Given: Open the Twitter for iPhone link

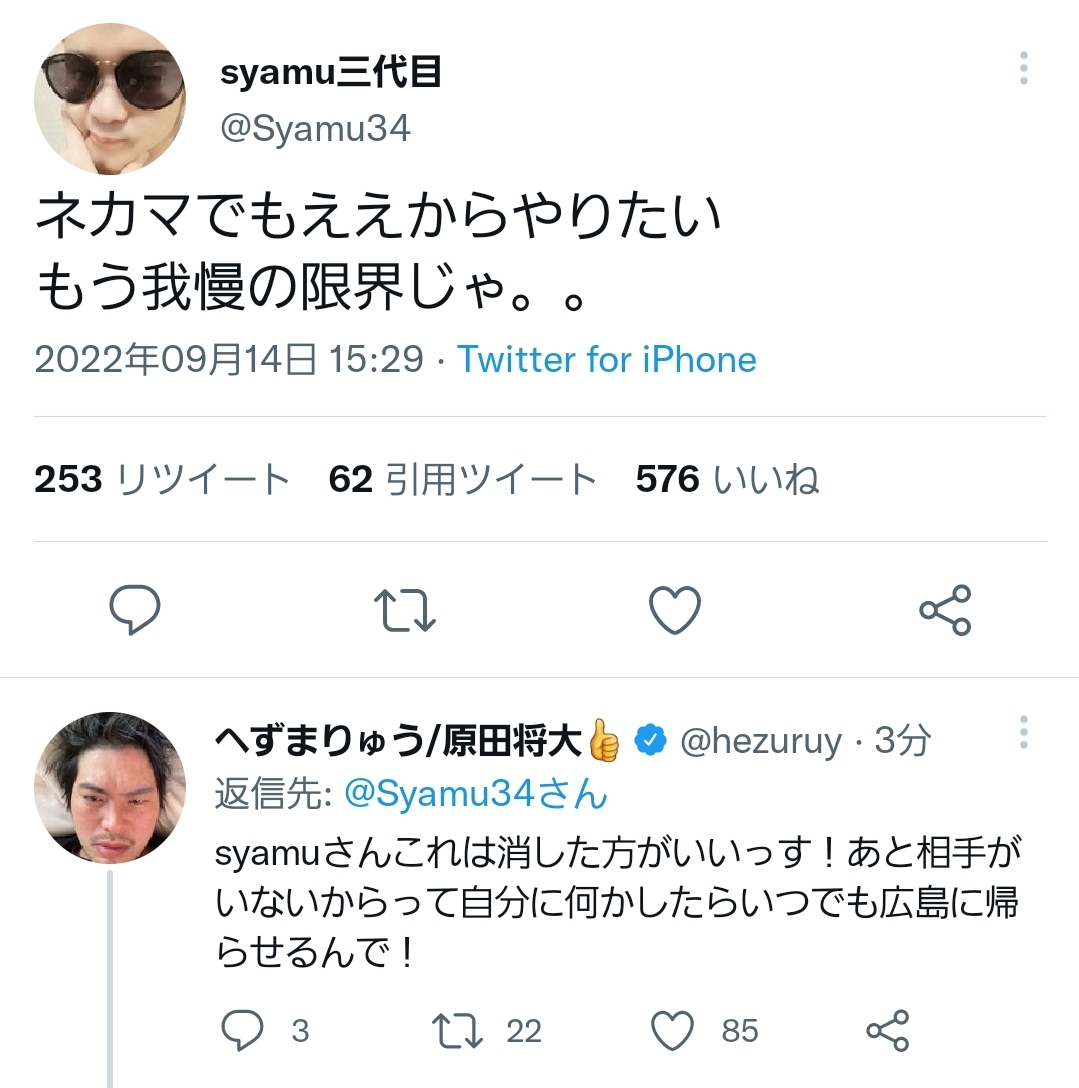Looking at the screenshot, I should coord(607,360).
